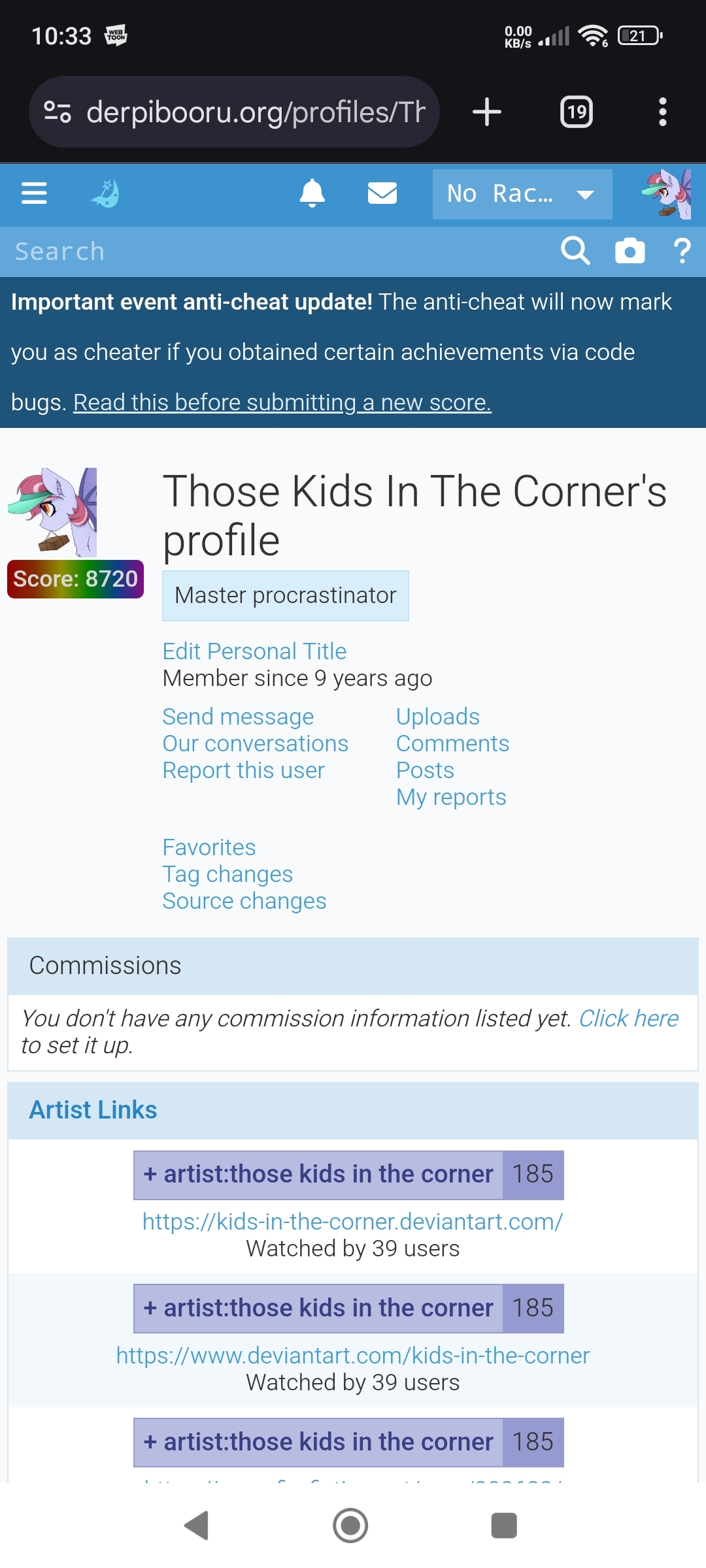Open the Uploads link
Image resolution: width=706 pixels, height=1568 pixels.
click(437, 717)
